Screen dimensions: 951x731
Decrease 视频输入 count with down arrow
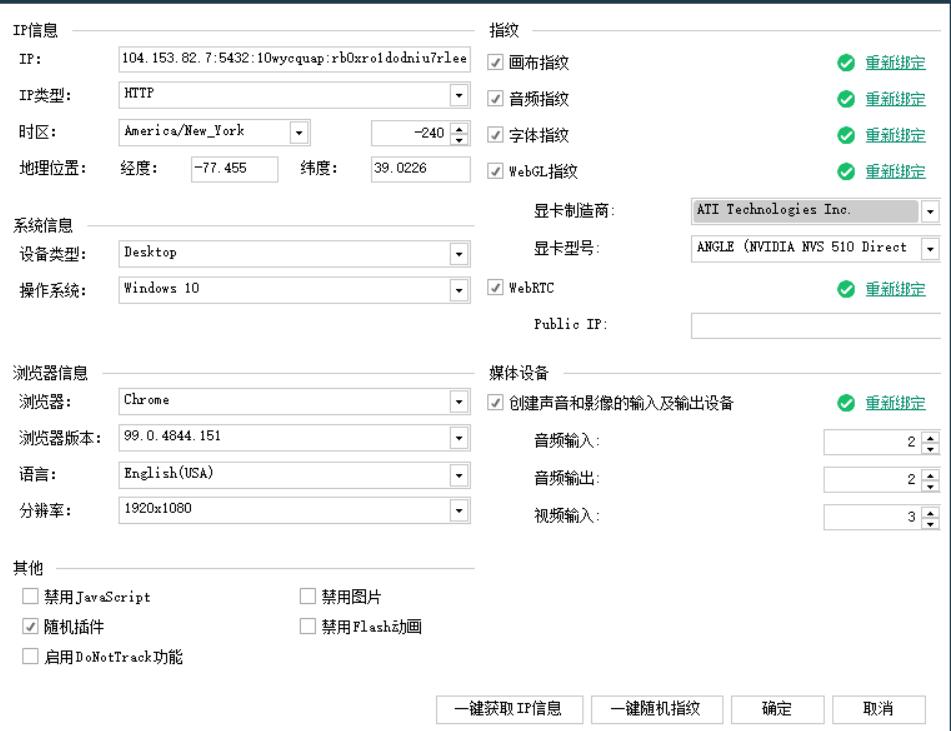930,524
